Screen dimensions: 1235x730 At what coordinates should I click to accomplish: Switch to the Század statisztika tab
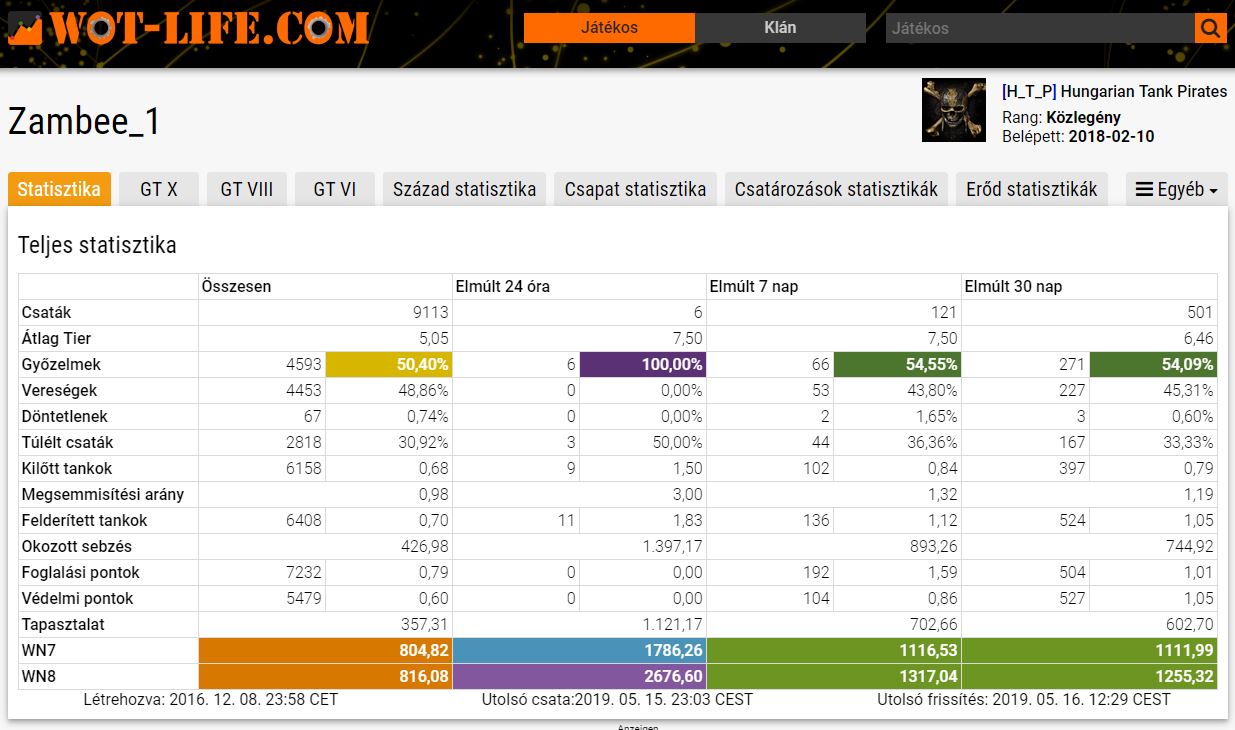pos(464,189)
